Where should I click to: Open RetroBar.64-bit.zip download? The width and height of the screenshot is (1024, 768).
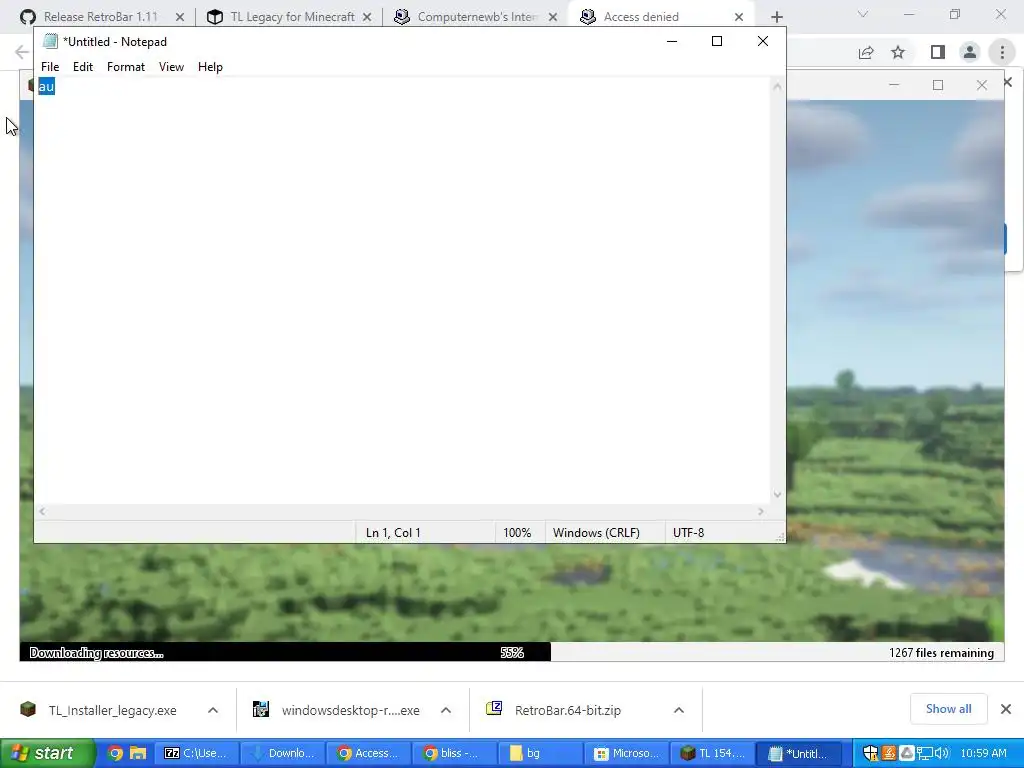pos(555,710)
